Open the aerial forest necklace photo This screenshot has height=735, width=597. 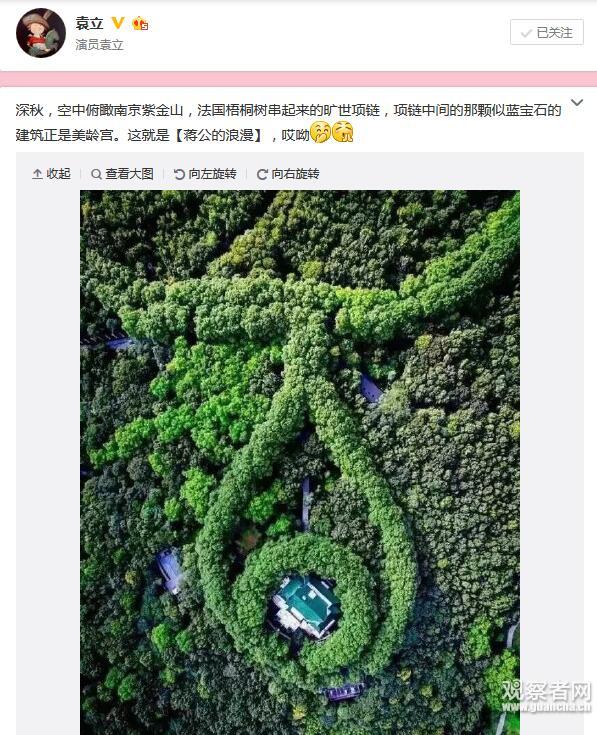(300, 462)
